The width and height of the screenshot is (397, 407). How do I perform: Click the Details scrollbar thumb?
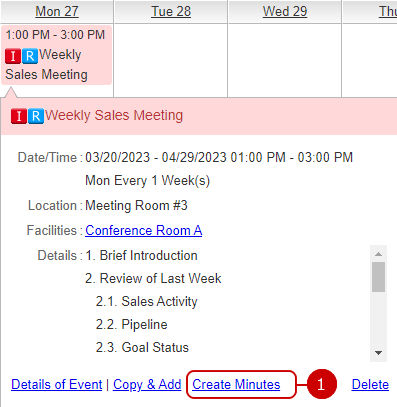pos(378,277)
